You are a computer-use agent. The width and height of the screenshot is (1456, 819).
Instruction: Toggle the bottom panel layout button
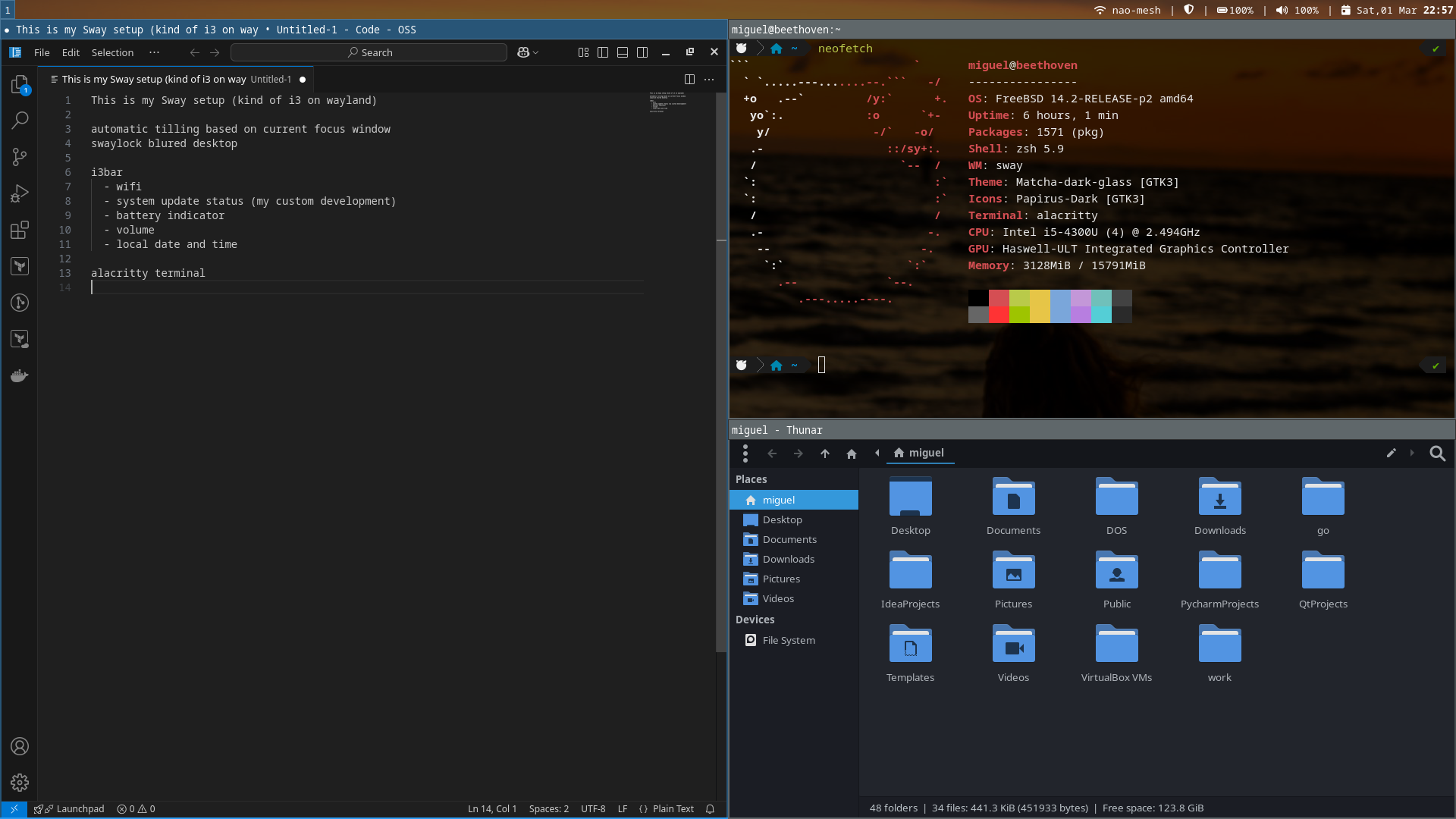(623, 52)
